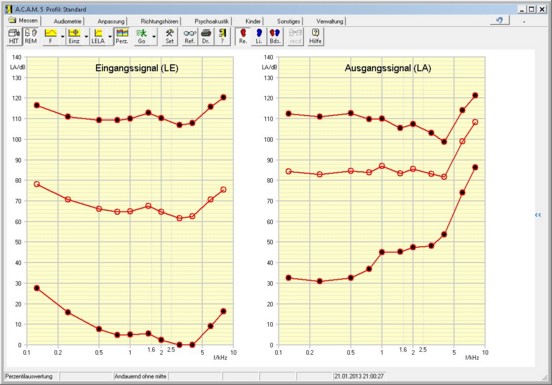Print using the Dr. printer icon

point(206,37)
